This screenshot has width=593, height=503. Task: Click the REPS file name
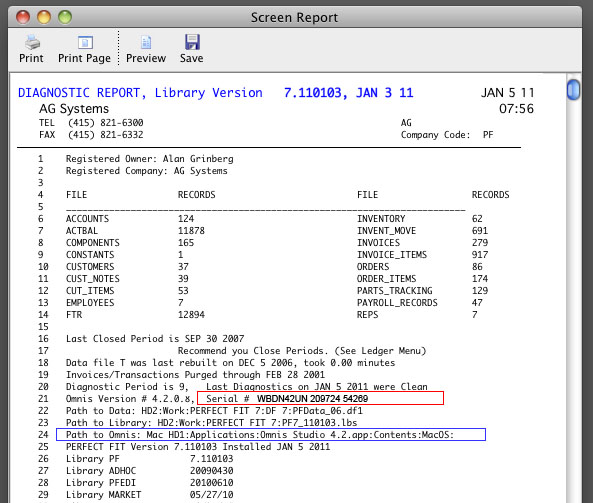(x=368, y=315)
